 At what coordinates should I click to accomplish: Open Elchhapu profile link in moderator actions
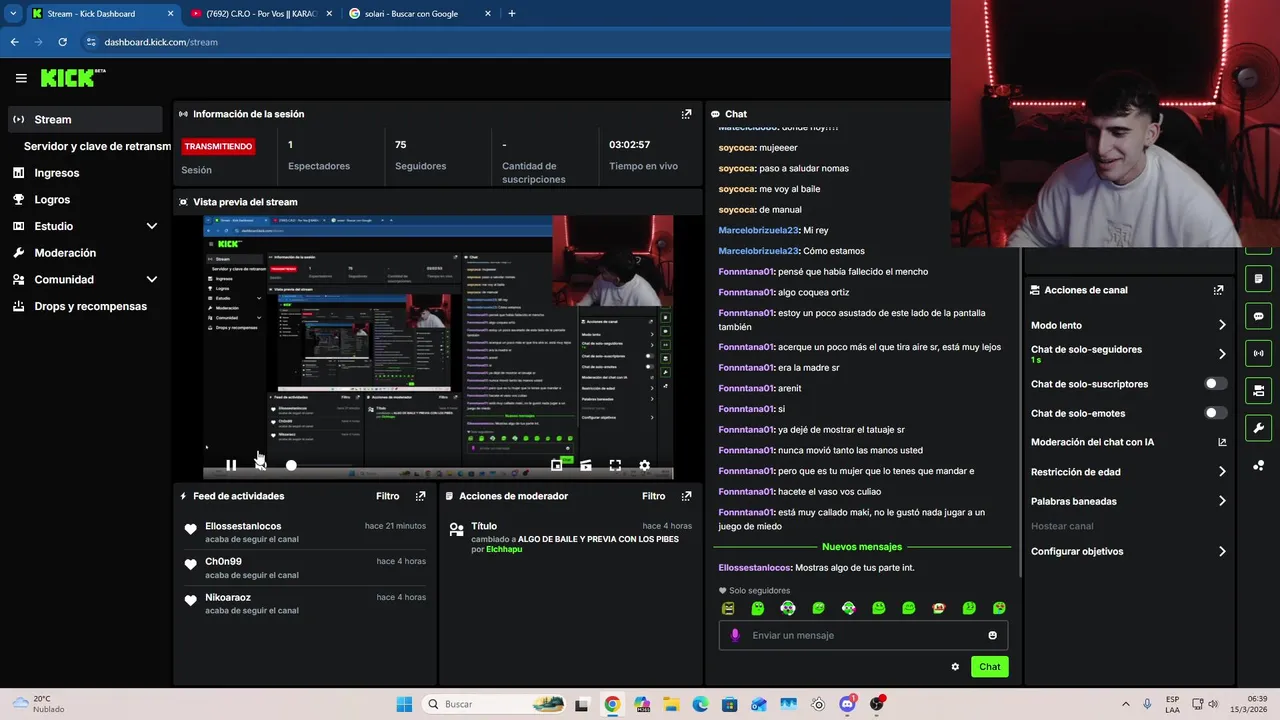point(504,549)
